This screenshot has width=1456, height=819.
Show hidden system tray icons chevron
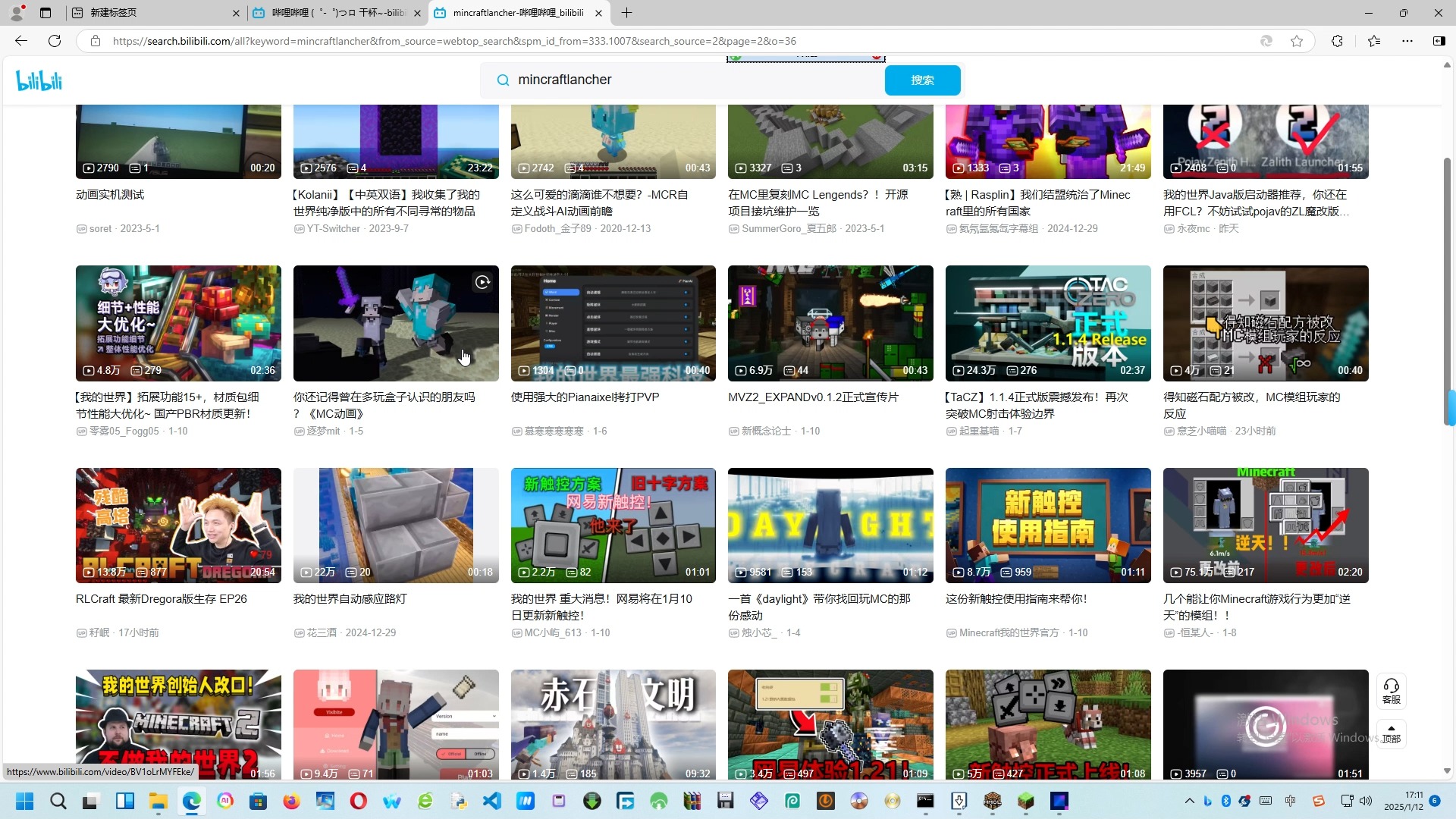tap(1189, 801)
